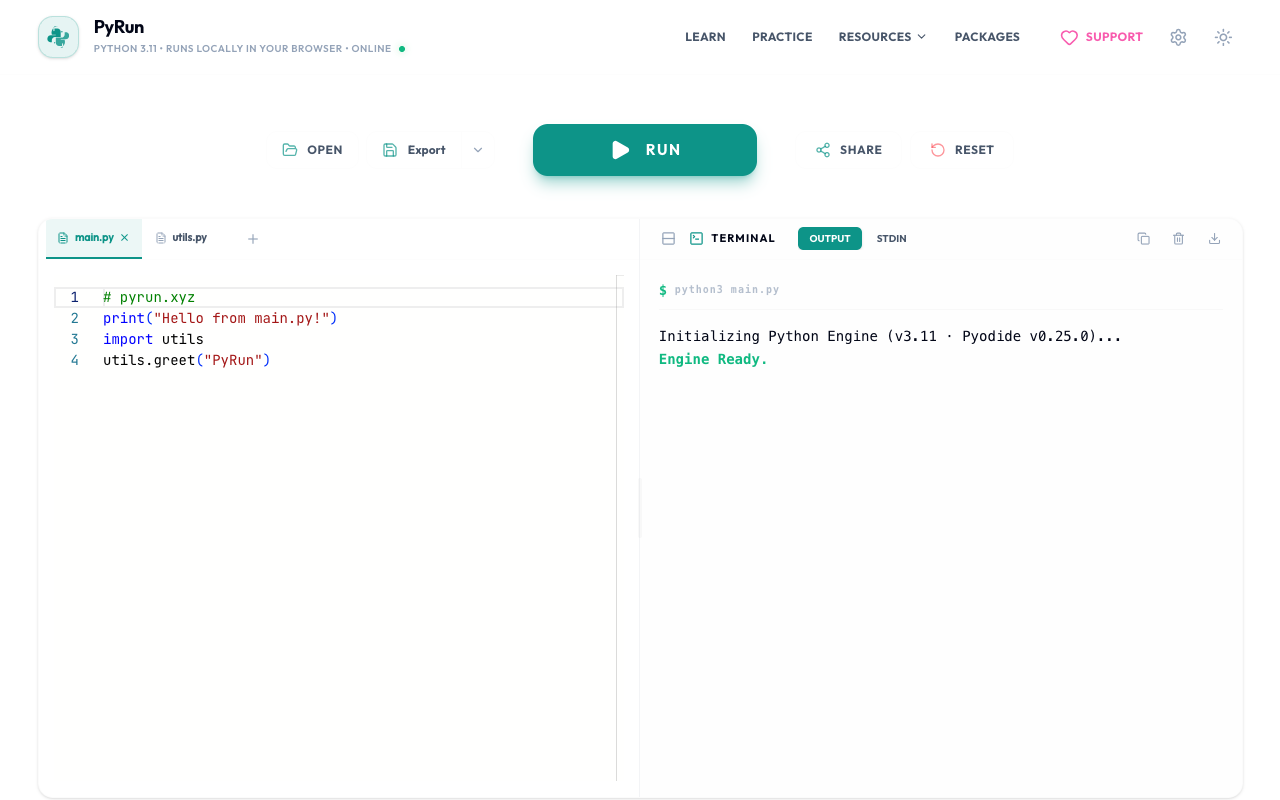
Task: Close the main.py tab
Action: [x=125, y=238]
